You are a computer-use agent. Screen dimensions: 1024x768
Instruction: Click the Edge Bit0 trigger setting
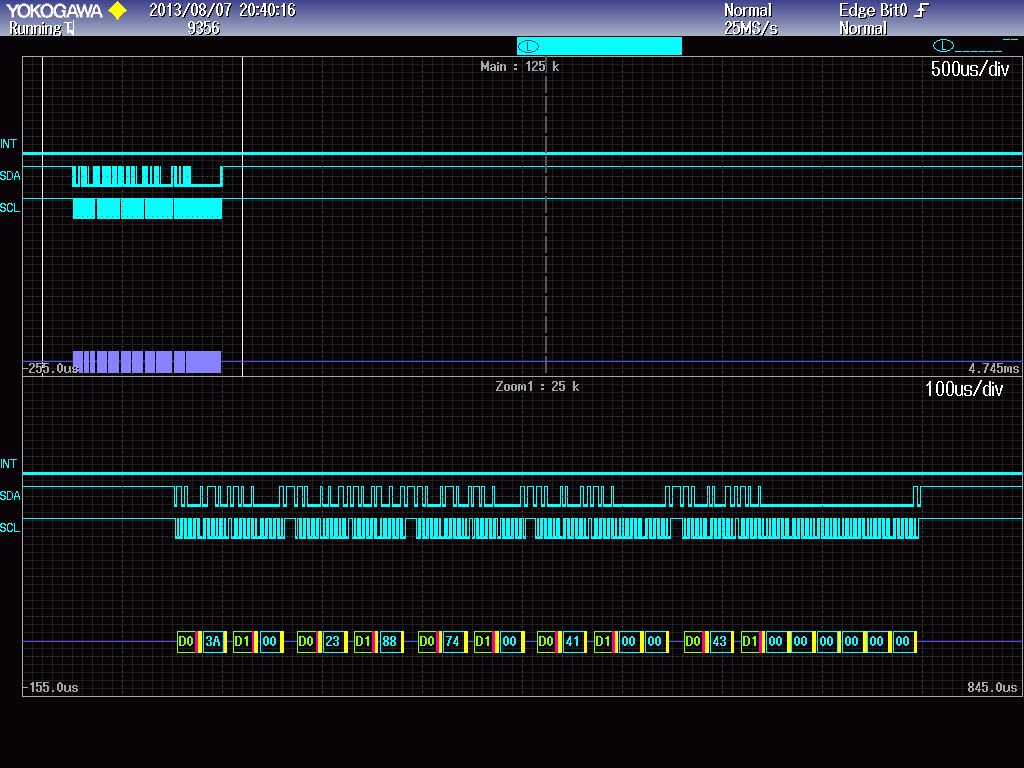(873, 10)
